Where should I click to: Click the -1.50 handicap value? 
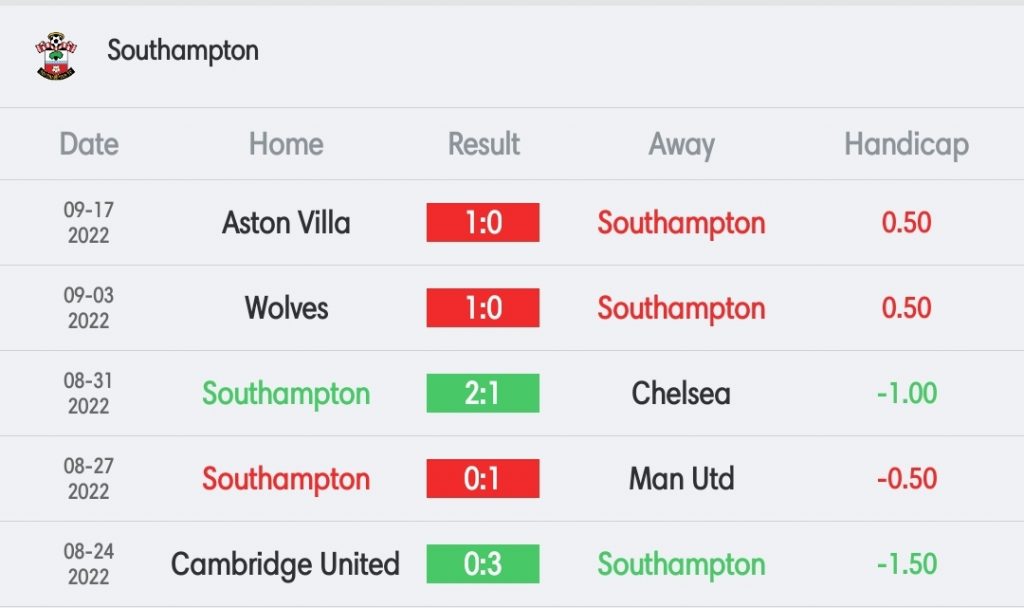point(906,564)
